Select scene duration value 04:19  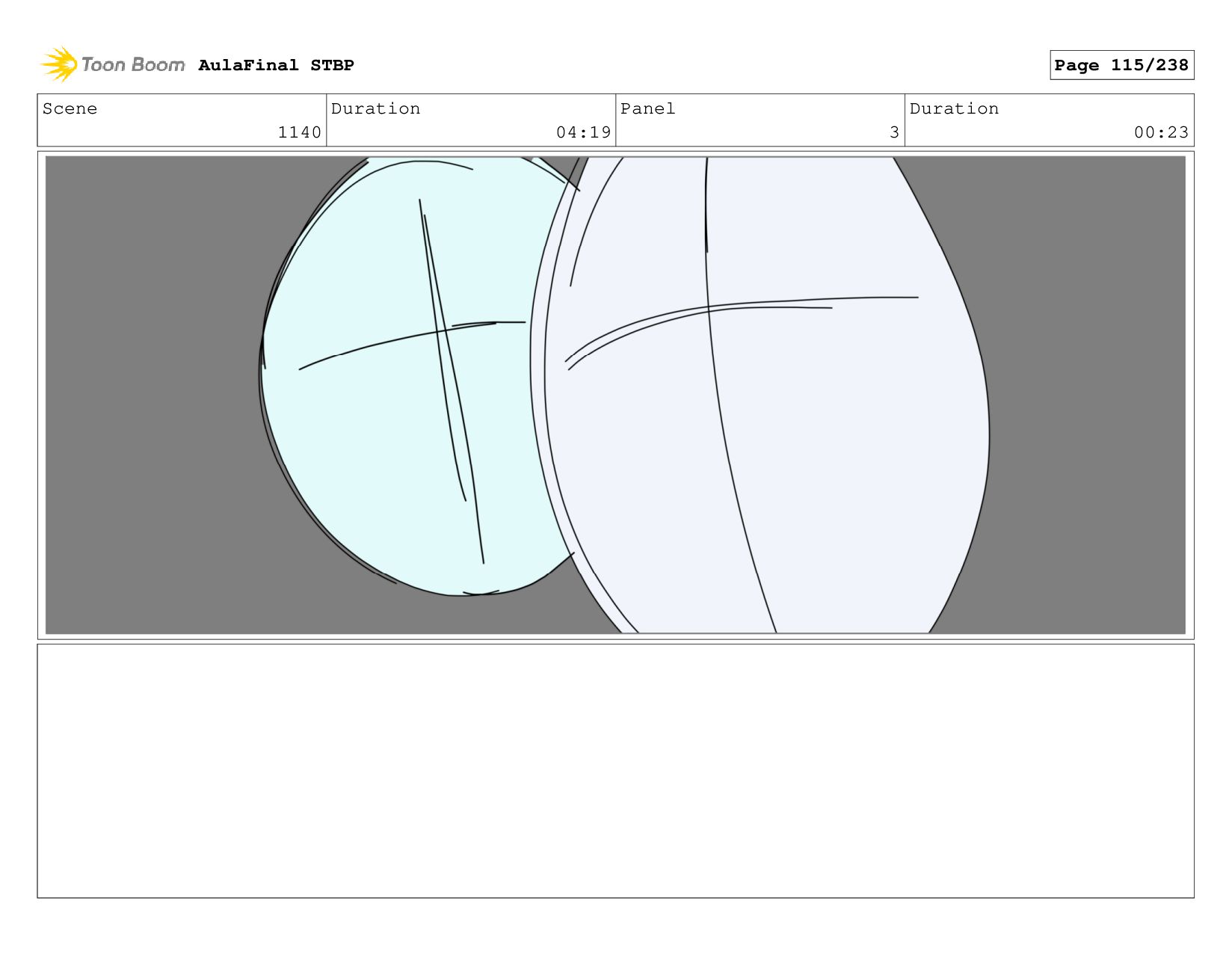click(x=583, y=132)
